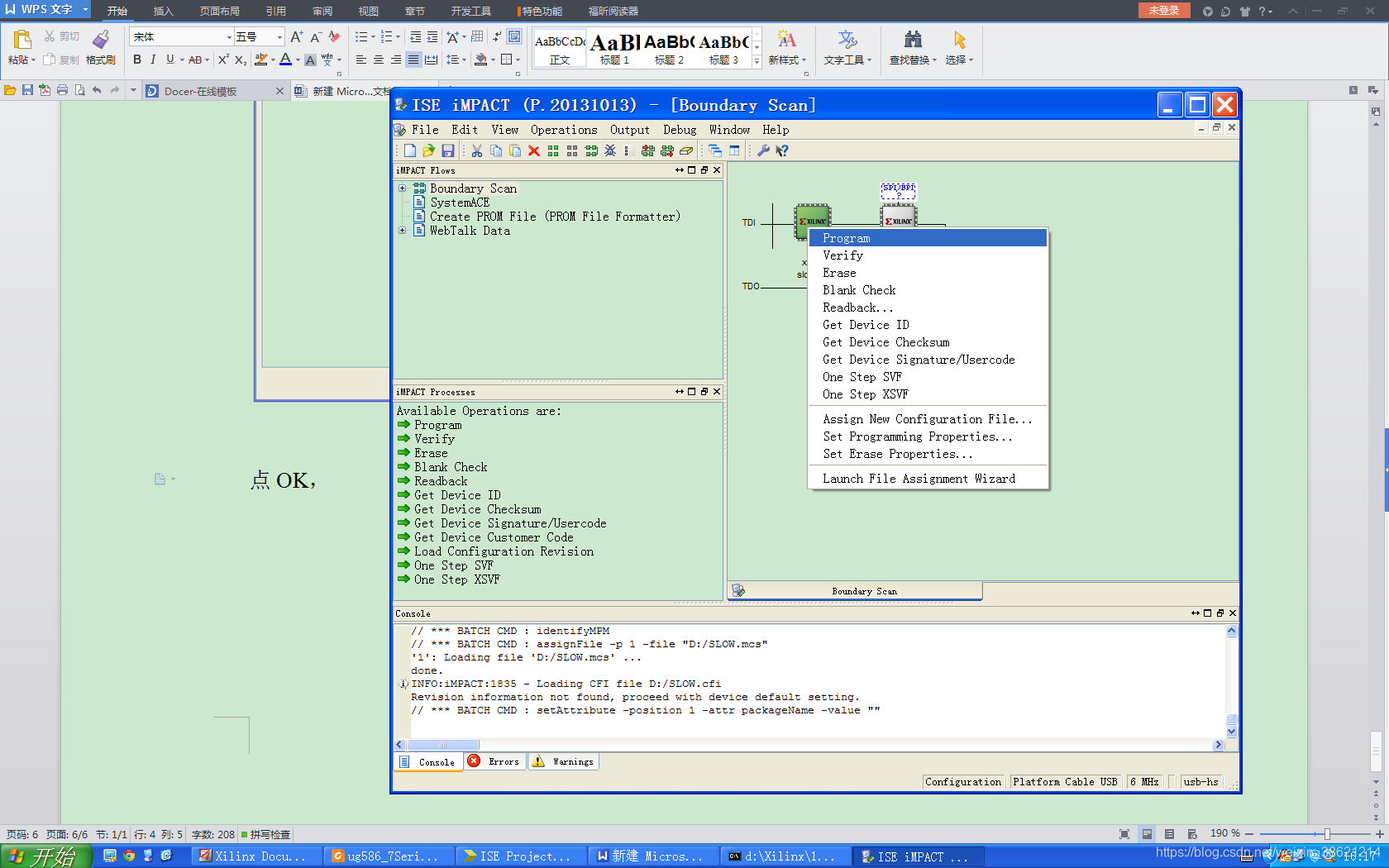Click the Subscript X₂ icon in WPS
The width and height of the screenshot is (1389, 868).
(x=240, y=60)
